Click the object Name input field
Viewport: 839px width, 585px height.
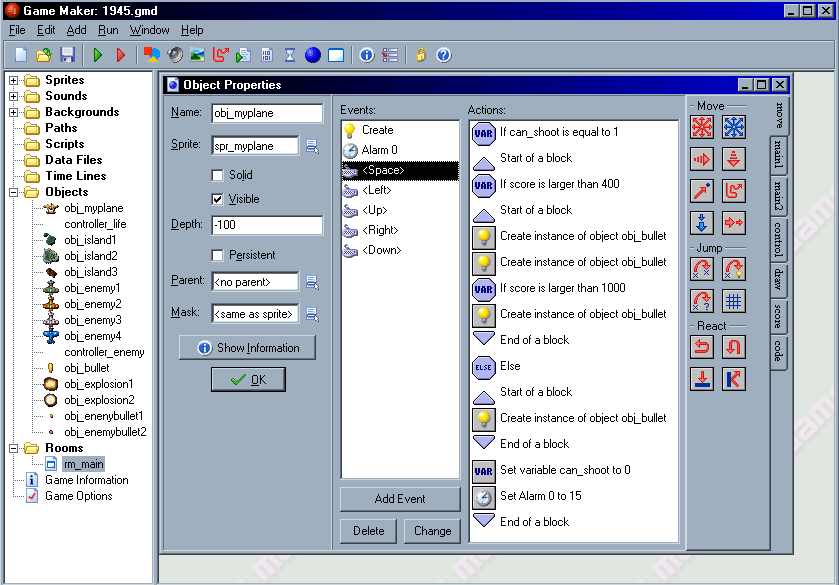267,113
